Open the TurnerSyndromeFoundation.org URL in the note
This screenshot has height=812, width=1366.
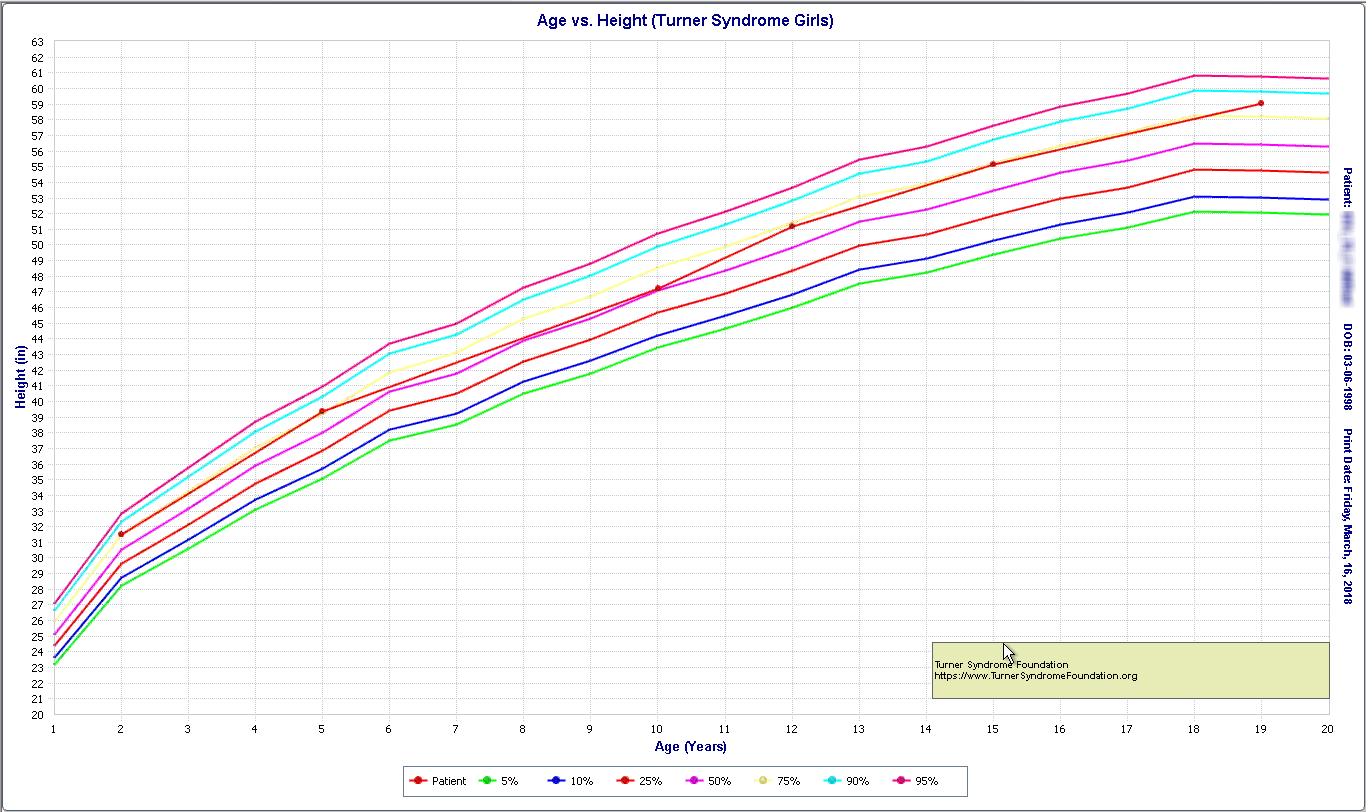click(1035, 676)
